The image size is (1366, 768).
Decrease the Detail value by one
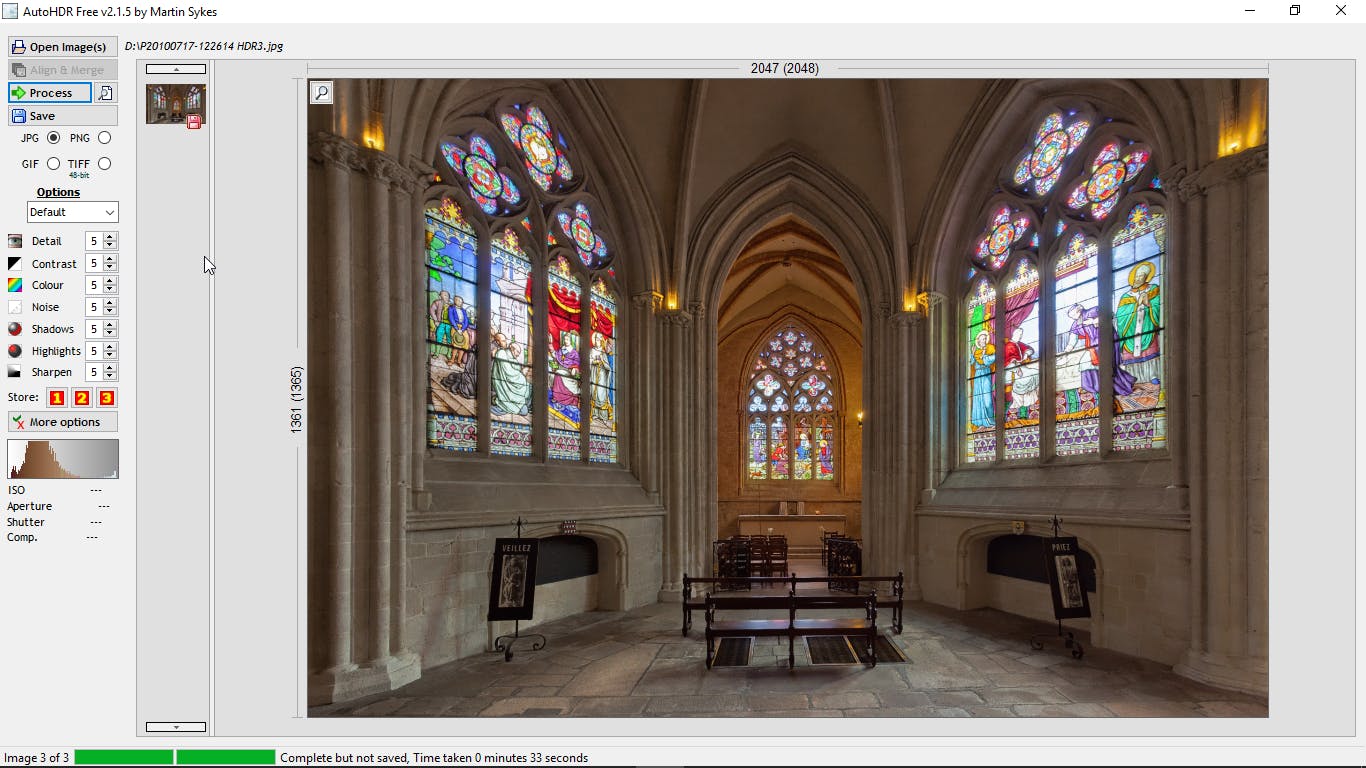[110, 245]
